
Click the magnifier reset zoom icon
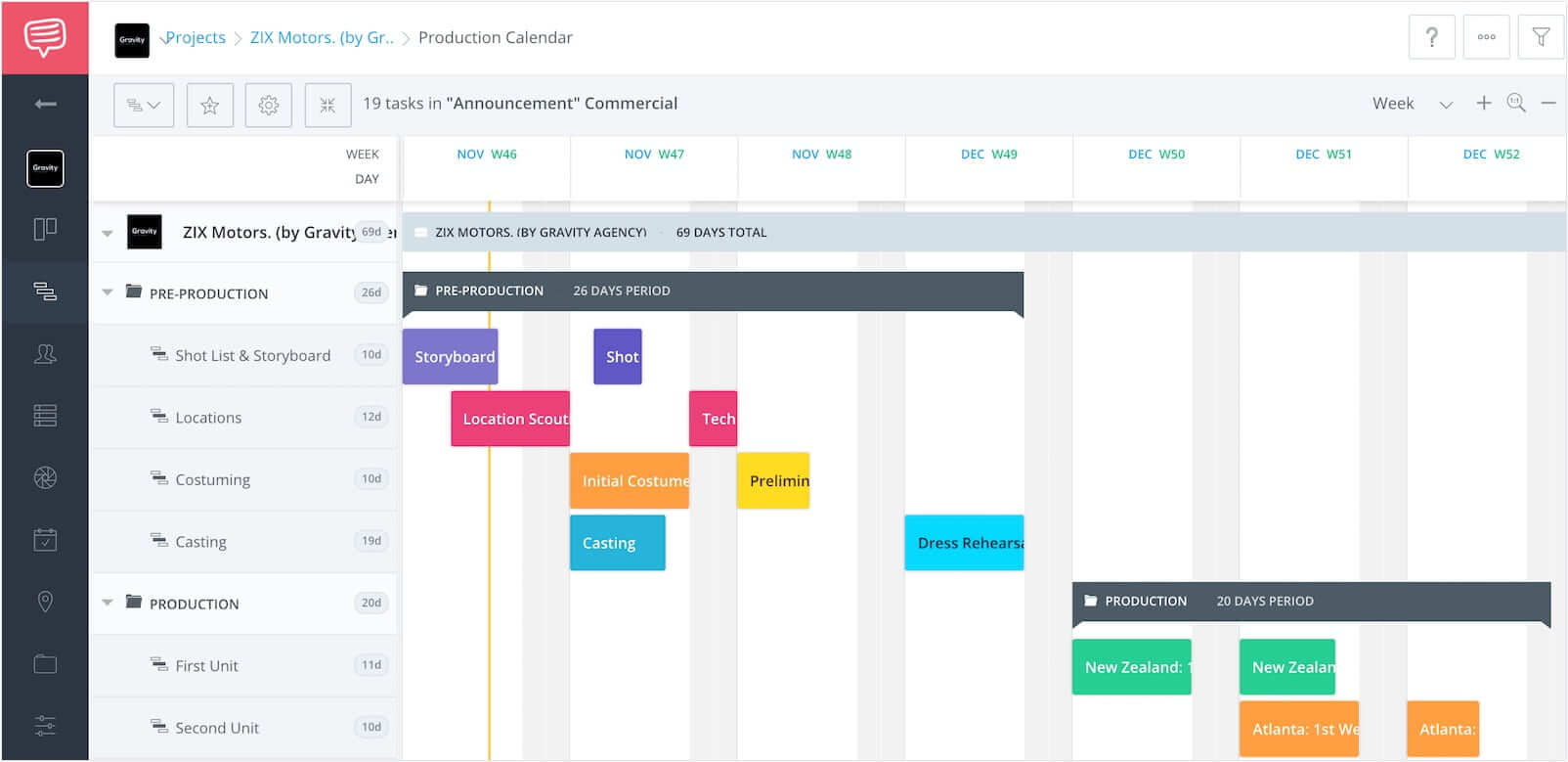coord(1516,103)
